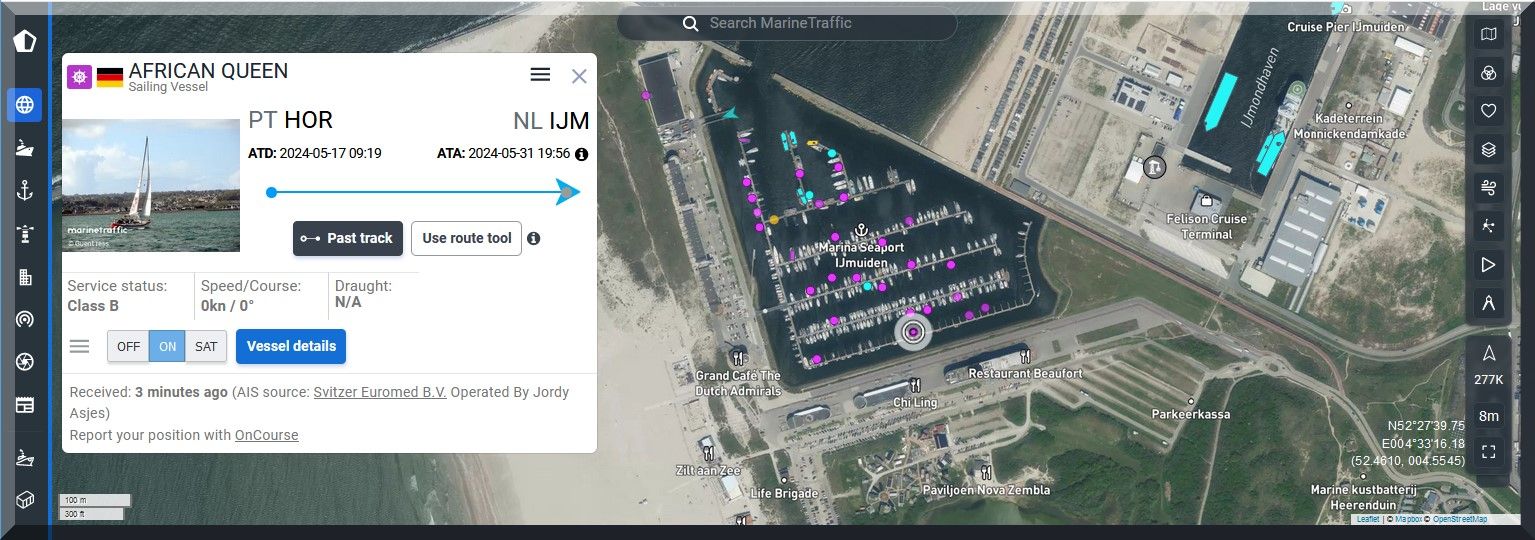
Task: Click the info icon next to ATA time
Action: coord(582,154)
